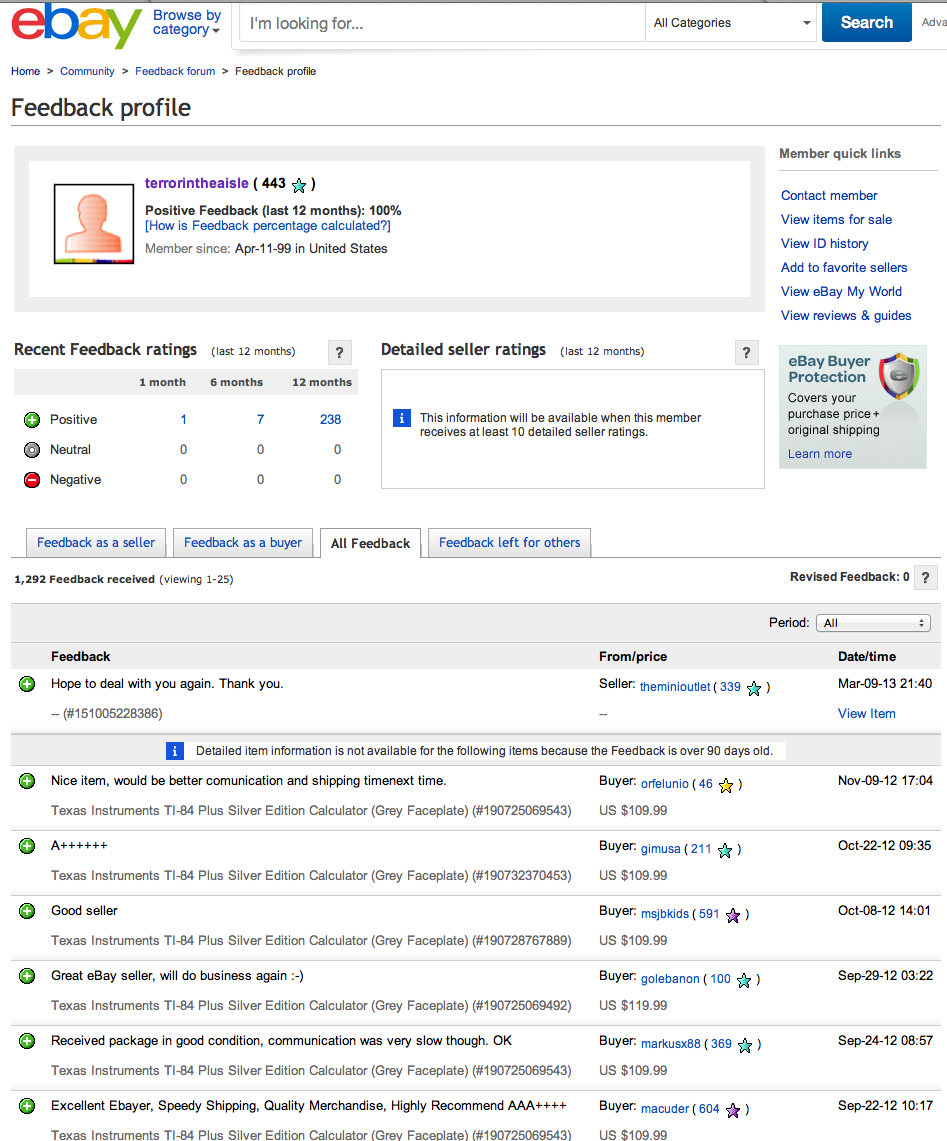Click the positive icon beside 'Good seller' feedback
Screen dimensions: 947x1141
click(x=27, y=911)
